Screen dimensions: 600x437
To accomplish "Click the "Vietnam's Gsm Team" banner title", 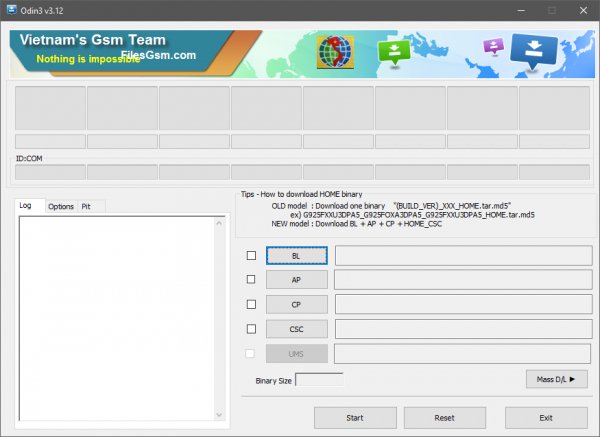I will coord(93,40).
